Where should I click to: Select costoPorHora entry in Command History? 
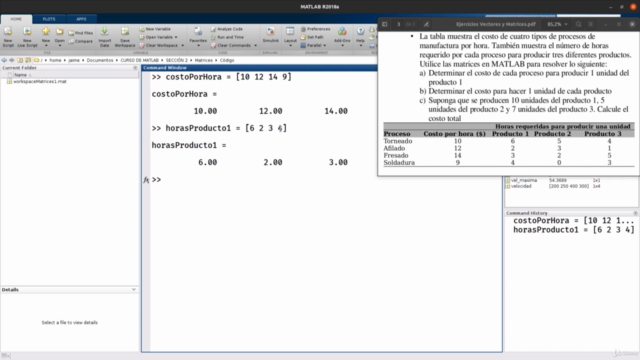coord(573,220)
